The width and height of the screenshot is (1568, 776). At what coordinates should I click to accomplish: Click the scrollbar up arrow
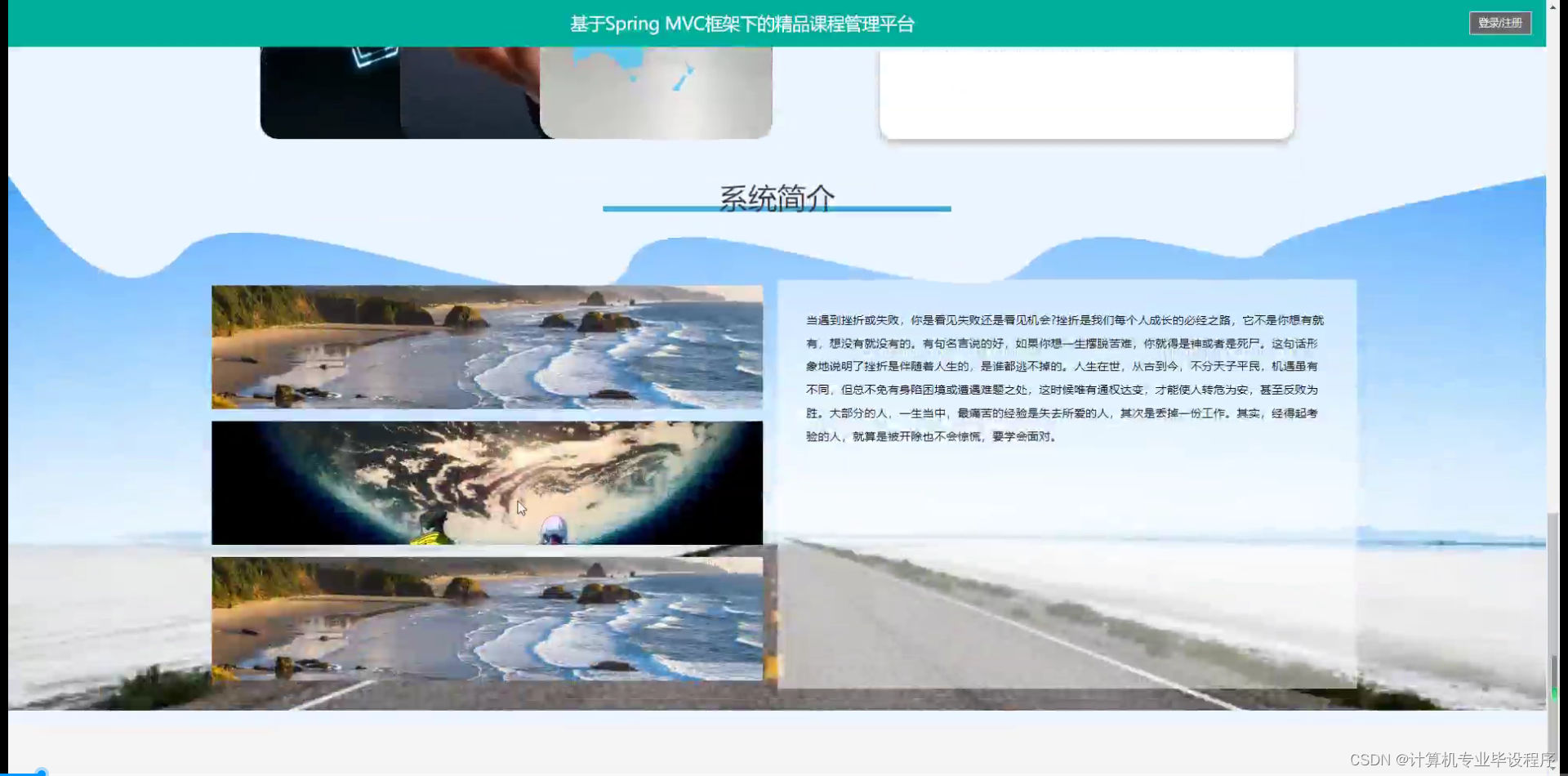[x=1553, y=7]
